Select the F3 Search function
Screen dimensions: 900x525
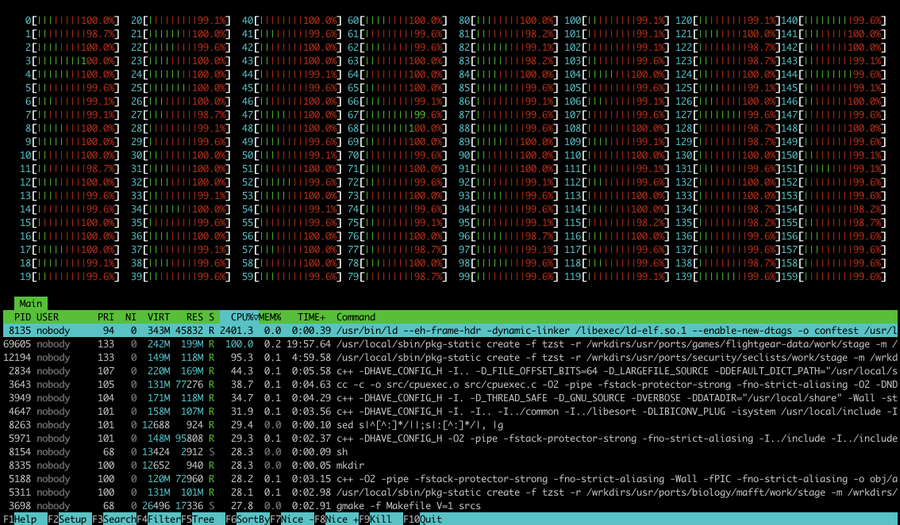pos(114,519)
